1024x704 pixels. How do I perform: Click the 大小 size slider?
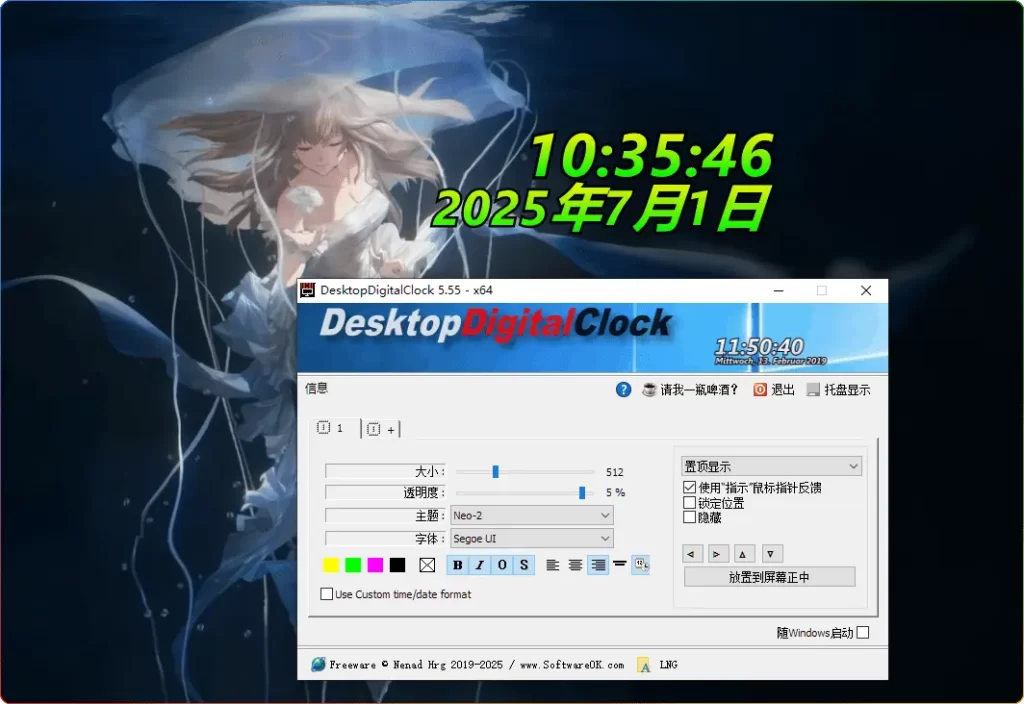525,472
